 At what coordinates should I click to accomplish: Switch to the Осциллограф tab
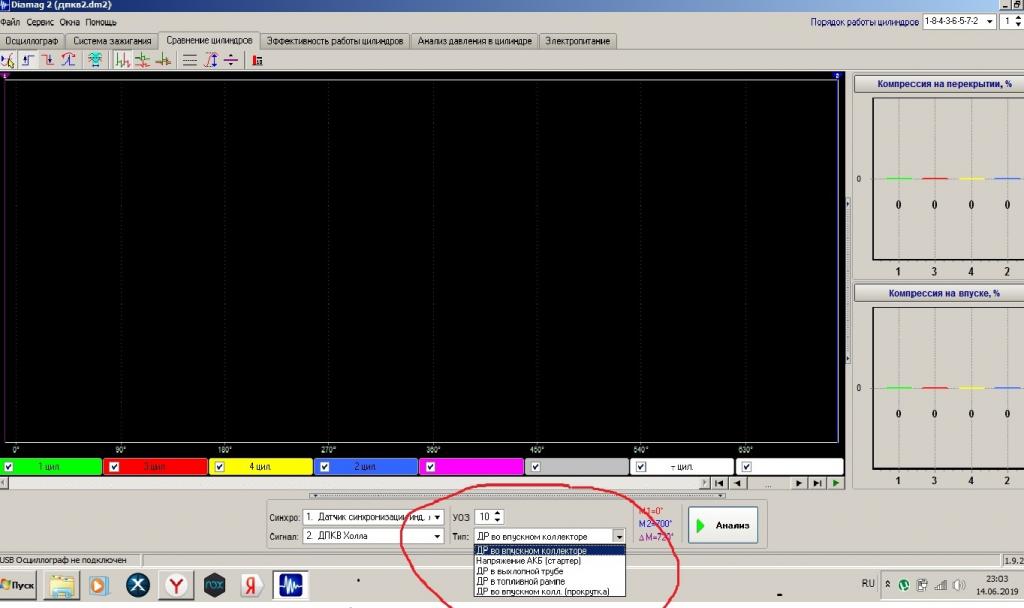click(x=32, y=41)
